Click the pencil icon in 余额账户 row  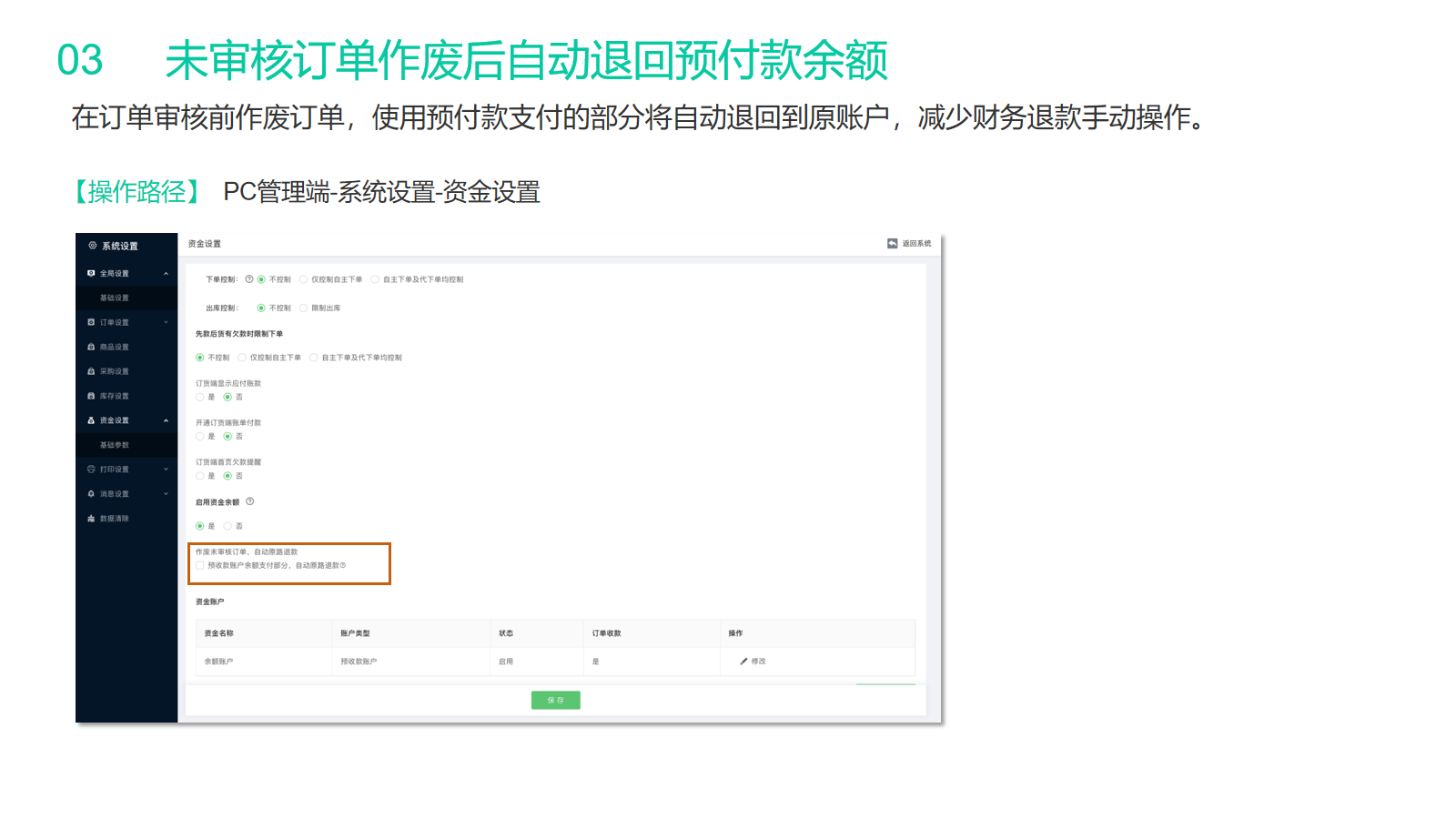(743, 662)
